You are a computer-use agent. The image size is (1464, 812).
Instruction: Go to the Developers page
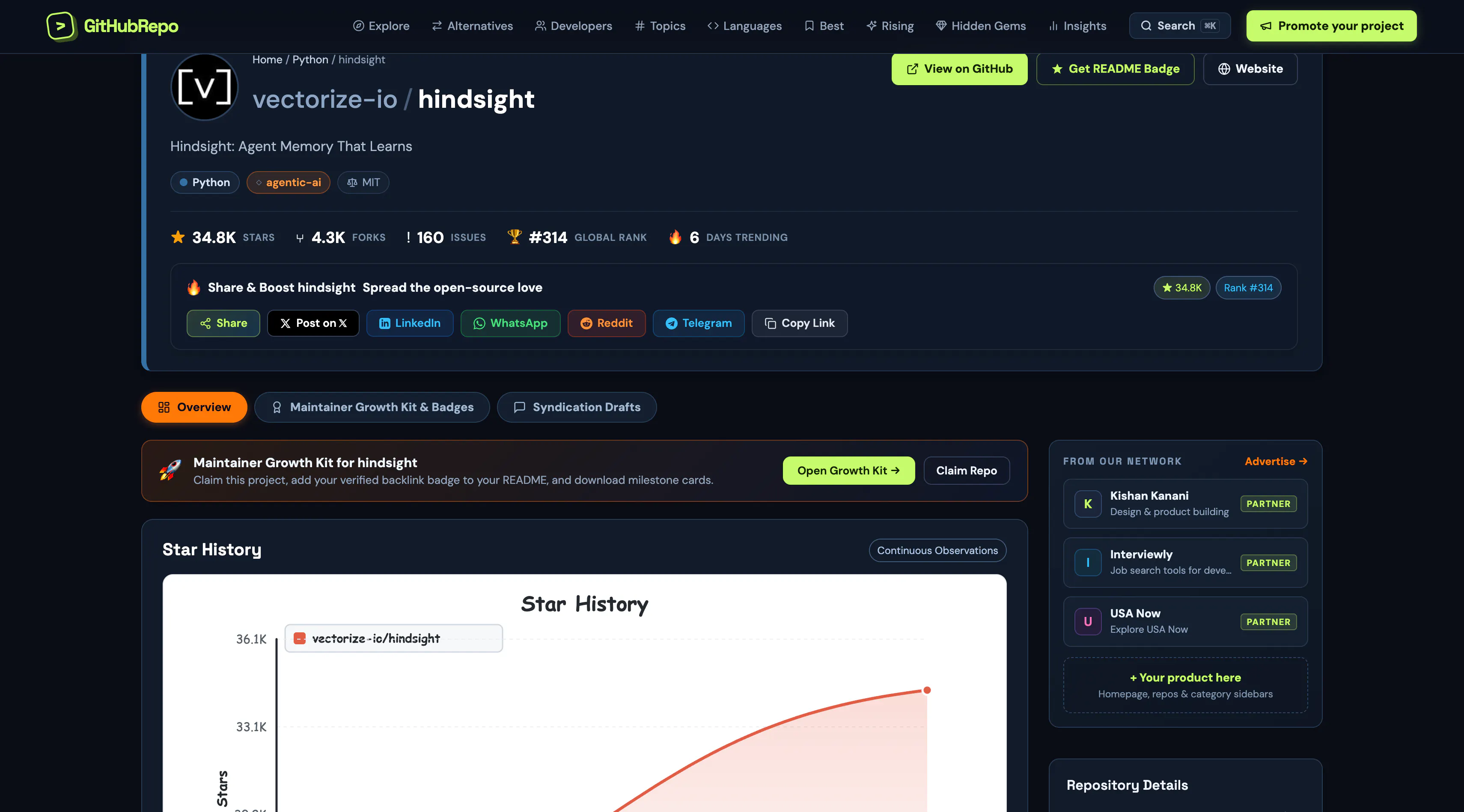pyautogui.click(x=574, y=26)
